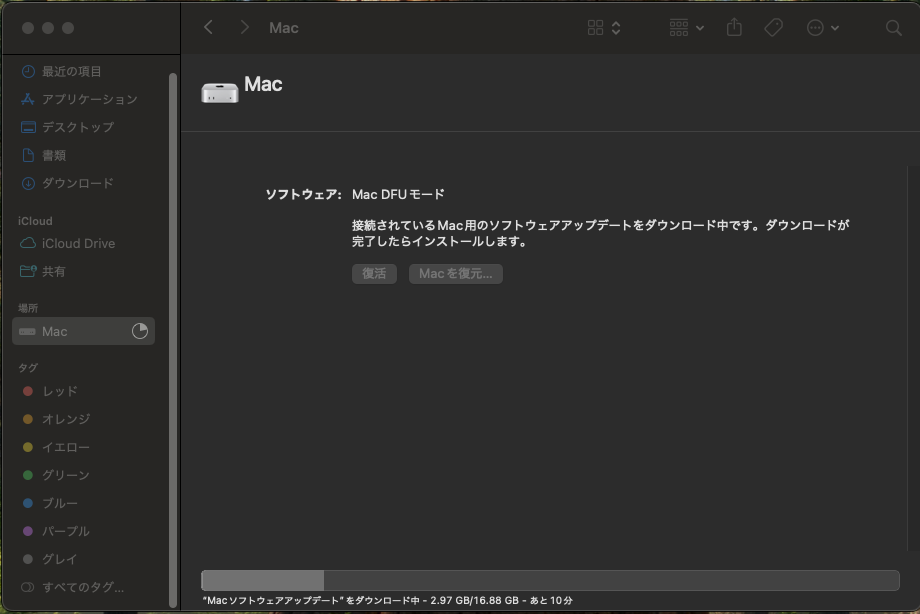The height and width of the screenshot is (614, 920).
Task: Click the red close window button
Action: click(x=28, y=28)
